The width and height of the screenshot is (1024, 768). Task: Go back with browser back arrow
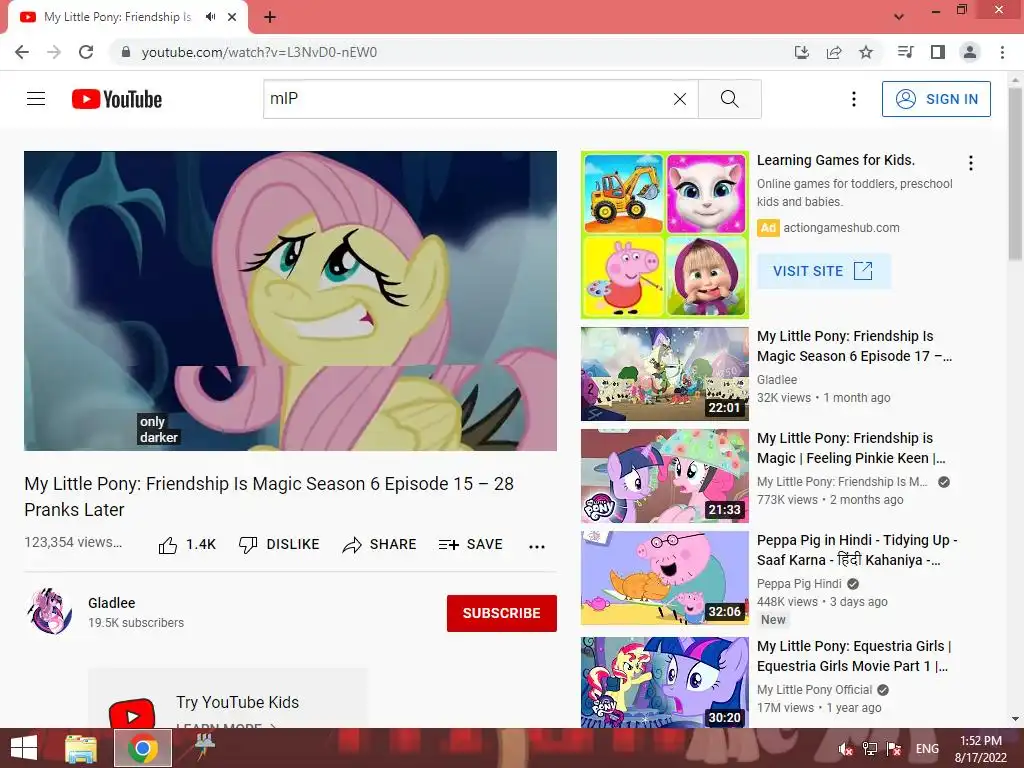pyautogui.click(x=22, y=52)
